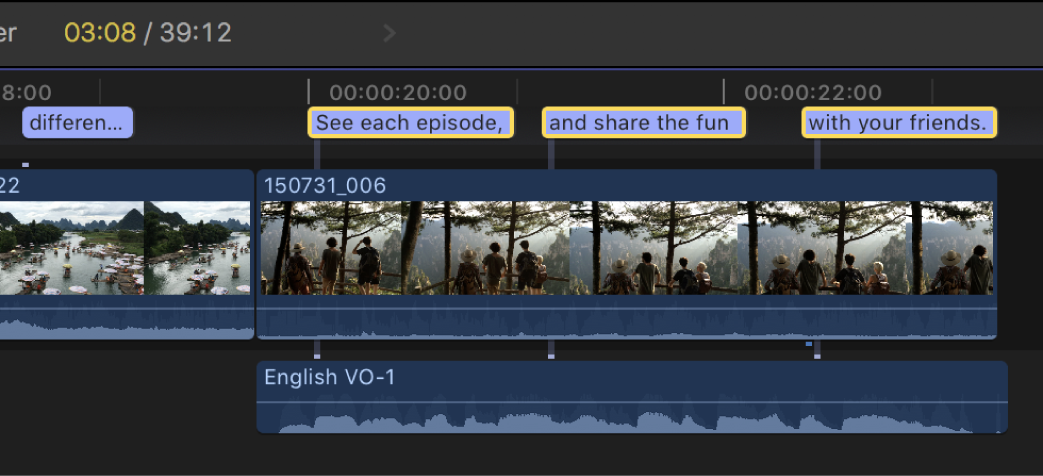Click the truncated "differen..." caption clip
1043x476 pixels.
pyautogui.click(x=78, y=122)
